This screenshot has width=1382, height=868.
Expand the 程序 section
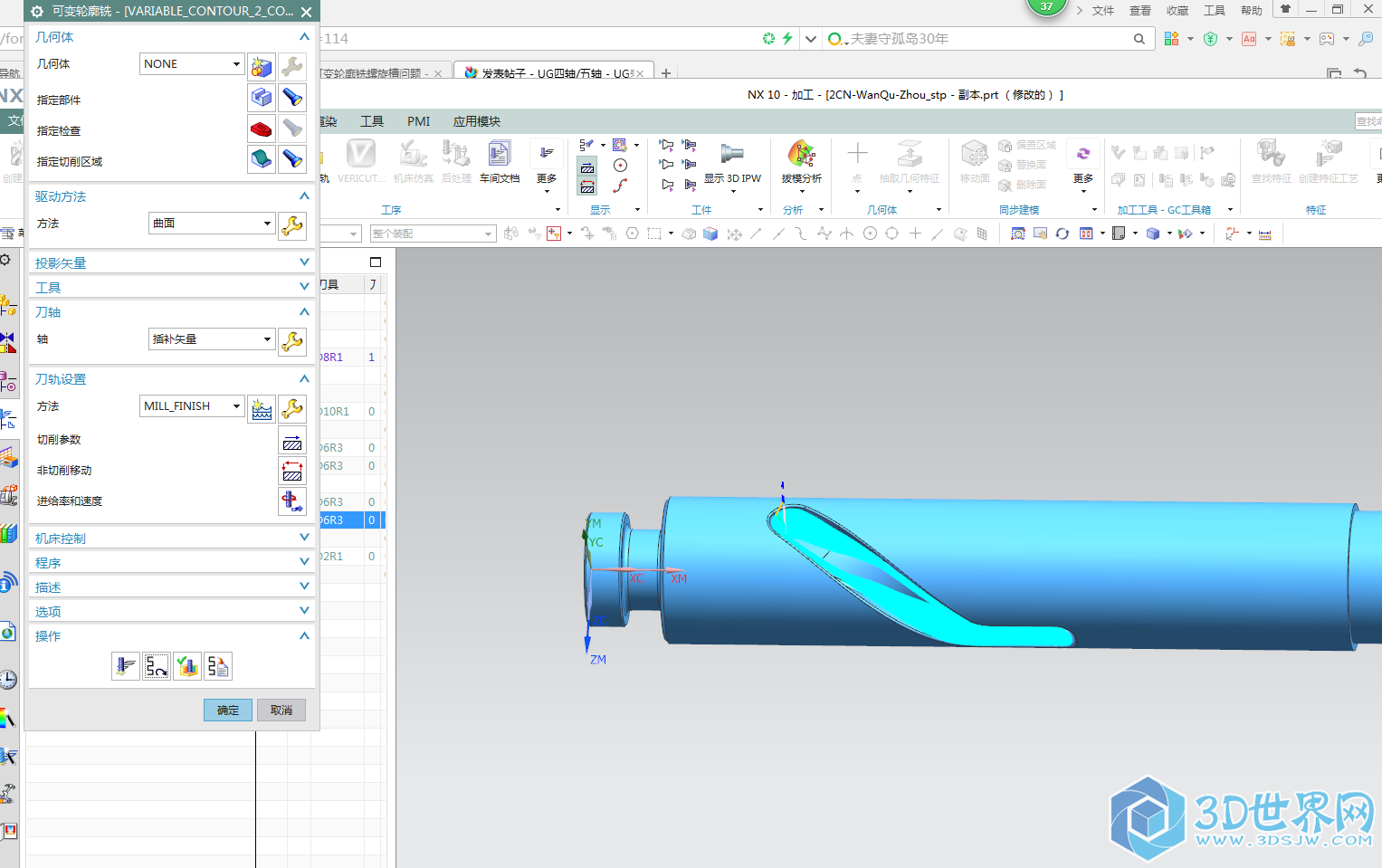point(172,562)
